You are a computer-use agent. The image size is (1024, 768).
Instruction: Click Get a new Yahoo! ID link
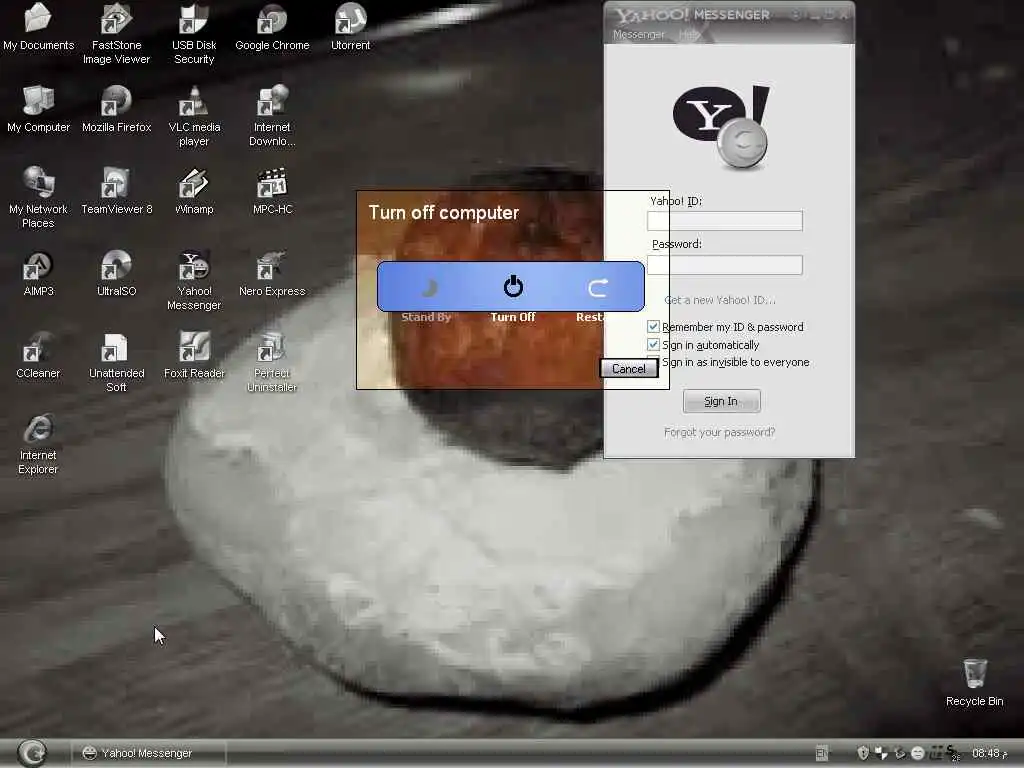(x=720, y=300)
